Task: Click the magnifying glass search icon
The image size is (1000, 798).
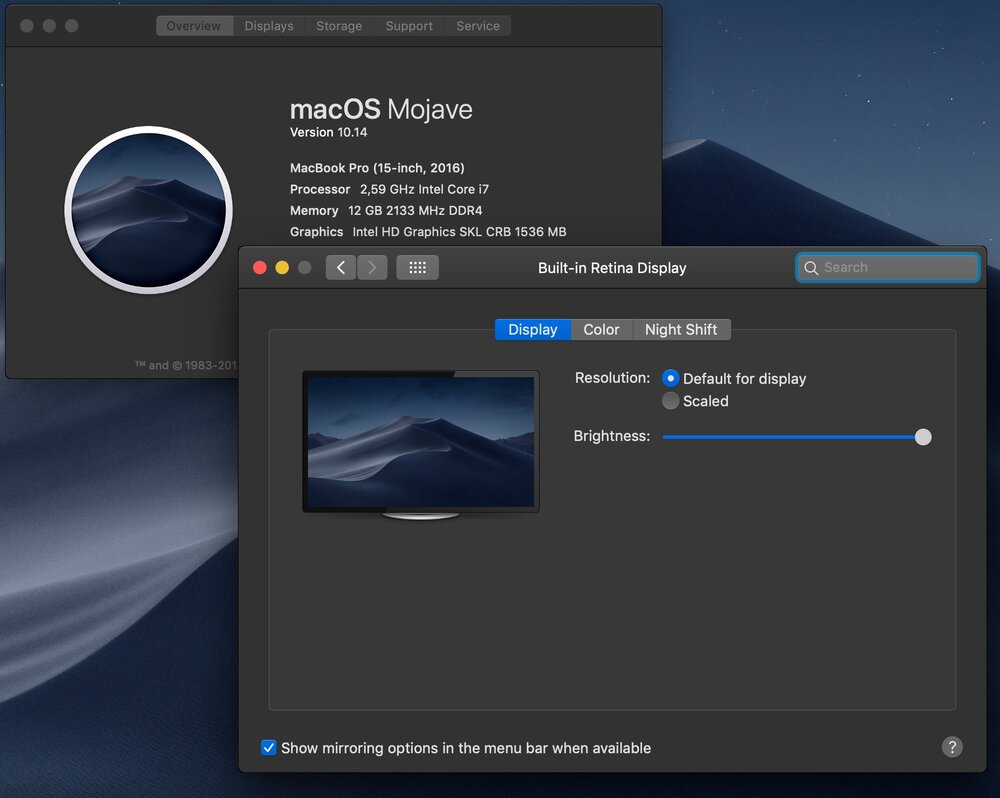Action: (811, 268)
